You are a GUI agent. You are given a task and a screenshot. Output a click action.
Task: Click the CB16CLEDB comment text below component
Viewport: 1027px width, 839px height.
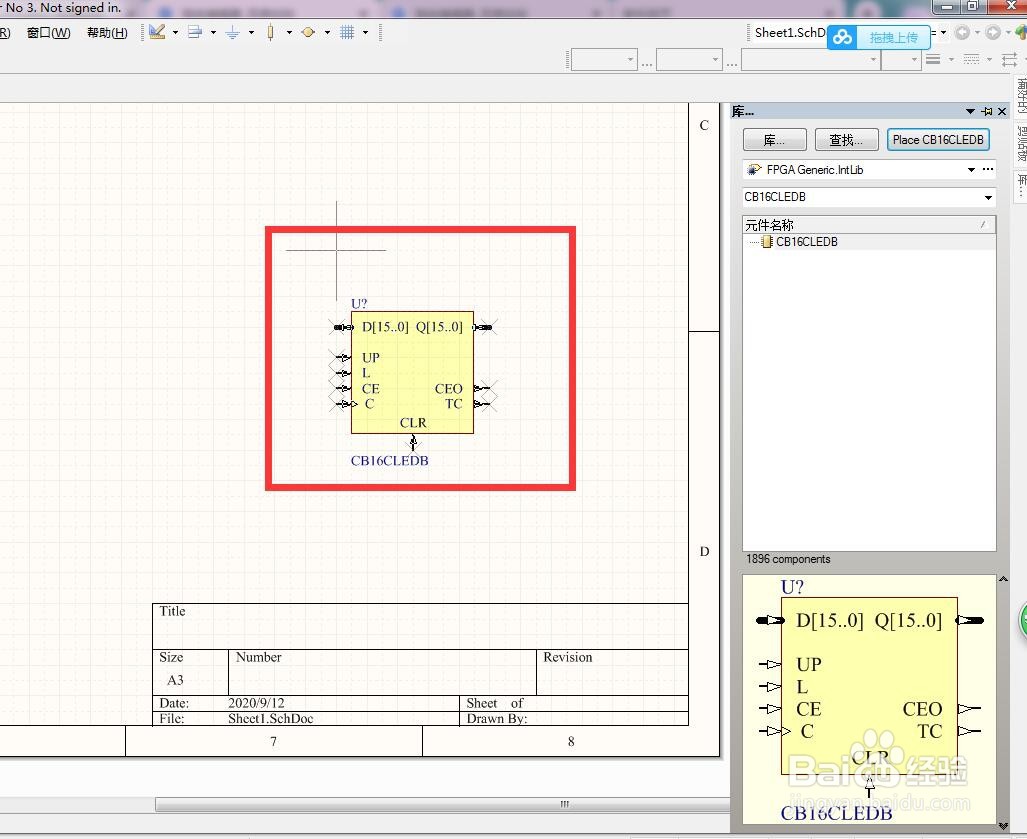[390, 460]
